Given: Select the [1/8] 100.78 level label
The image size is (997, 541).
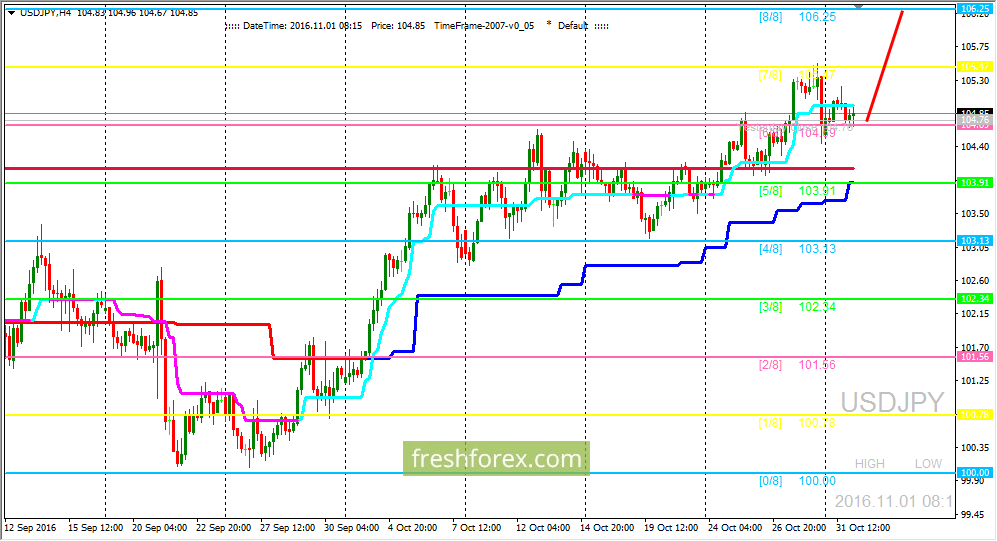Looking at the screenshot, I should click(798, 423).
